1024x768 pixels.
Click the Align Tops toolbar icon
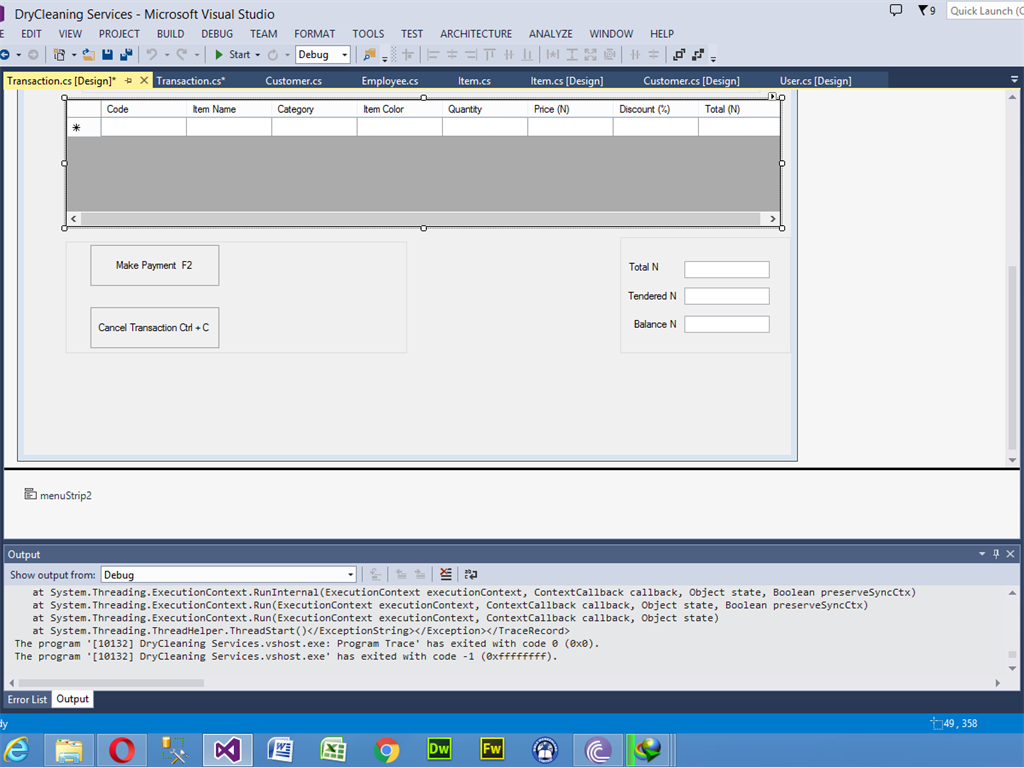tap(490, 55)
